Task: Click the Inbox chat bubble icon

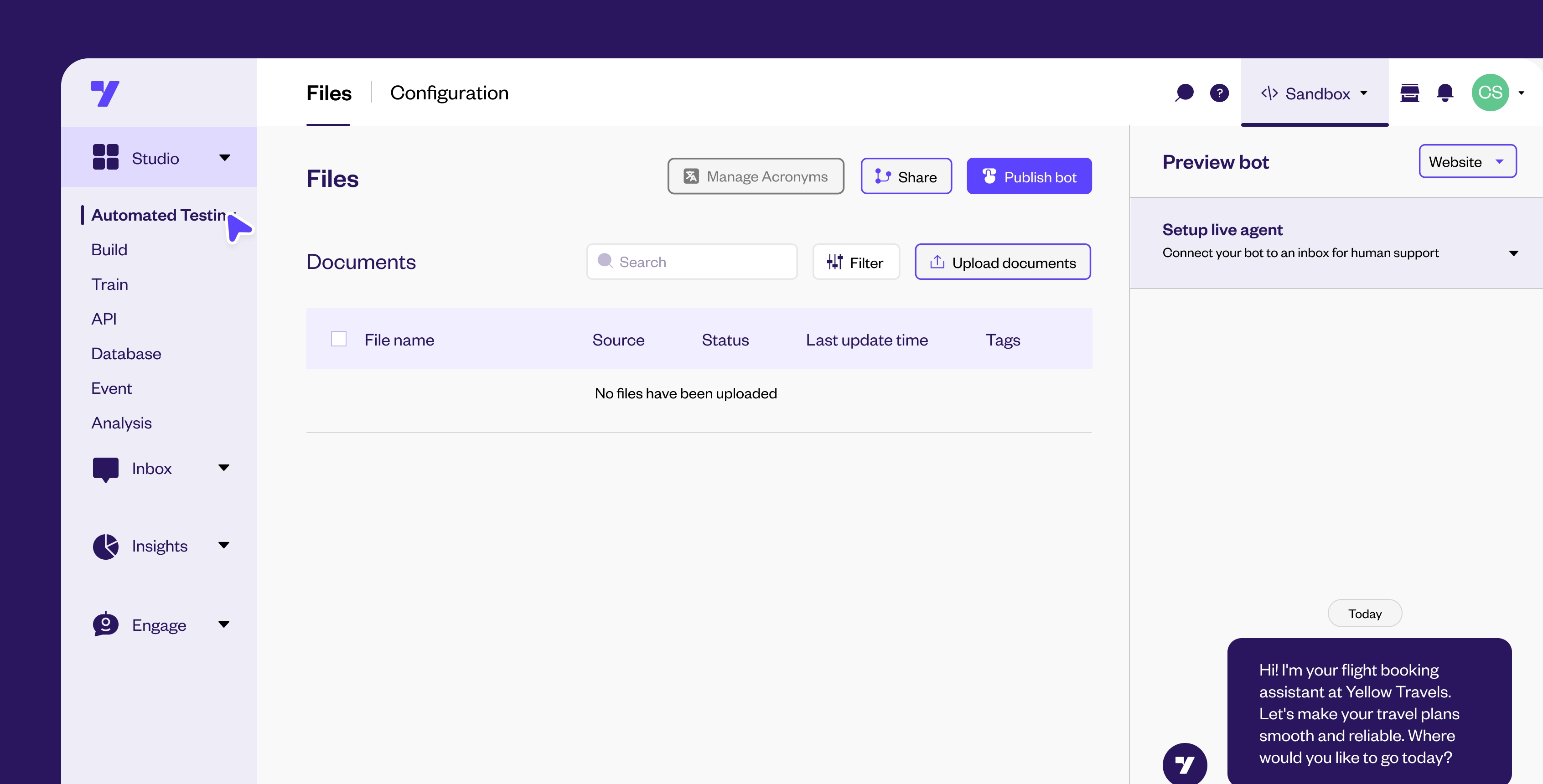Action: [105, 469]
